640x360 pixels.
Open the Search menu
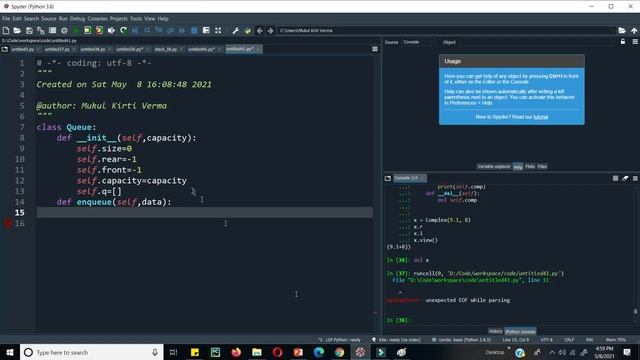[31, 19]
